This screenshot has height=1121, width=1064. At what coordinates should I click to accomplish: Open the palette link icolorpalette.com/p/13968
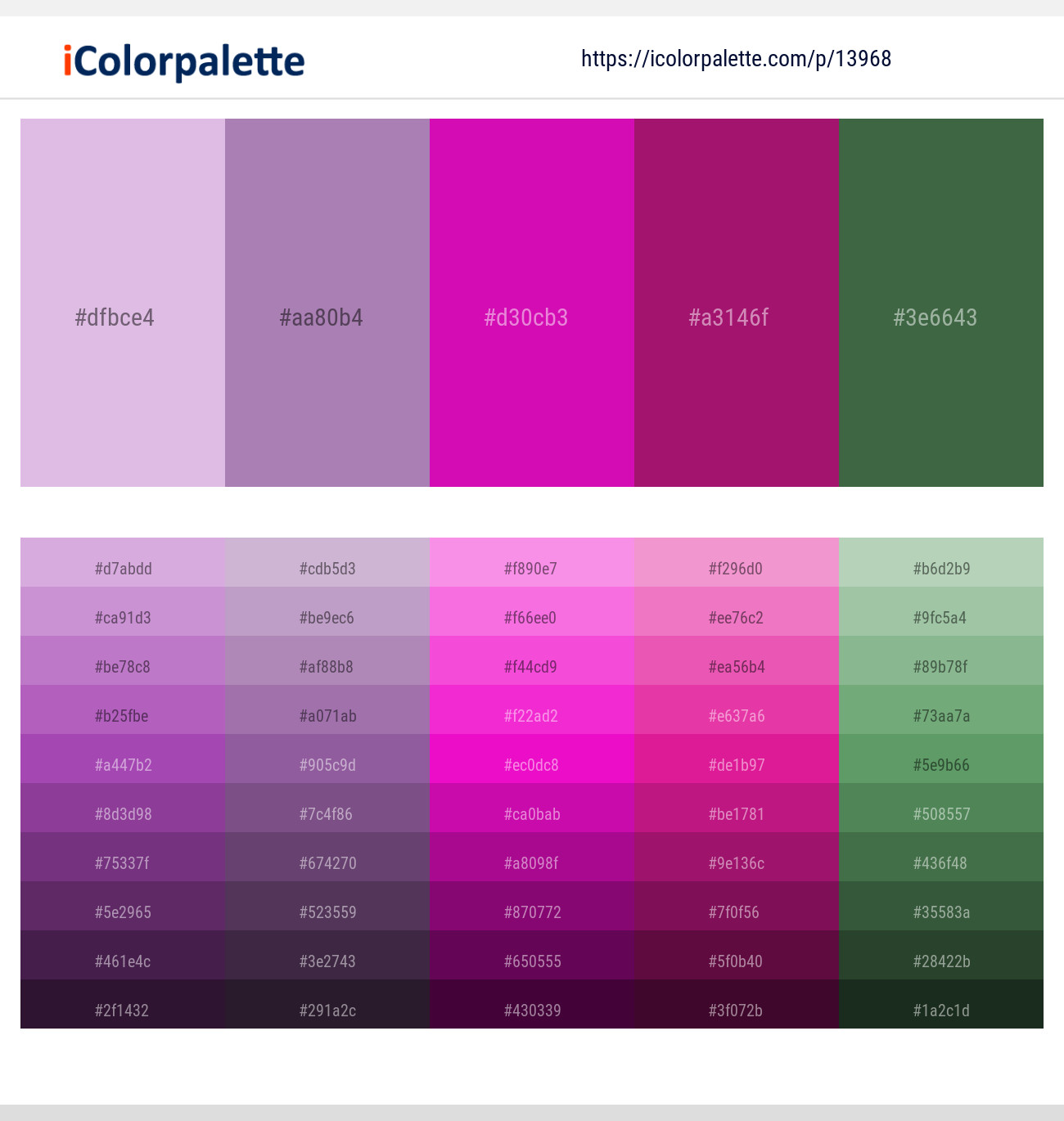click(x=736, y=58)
